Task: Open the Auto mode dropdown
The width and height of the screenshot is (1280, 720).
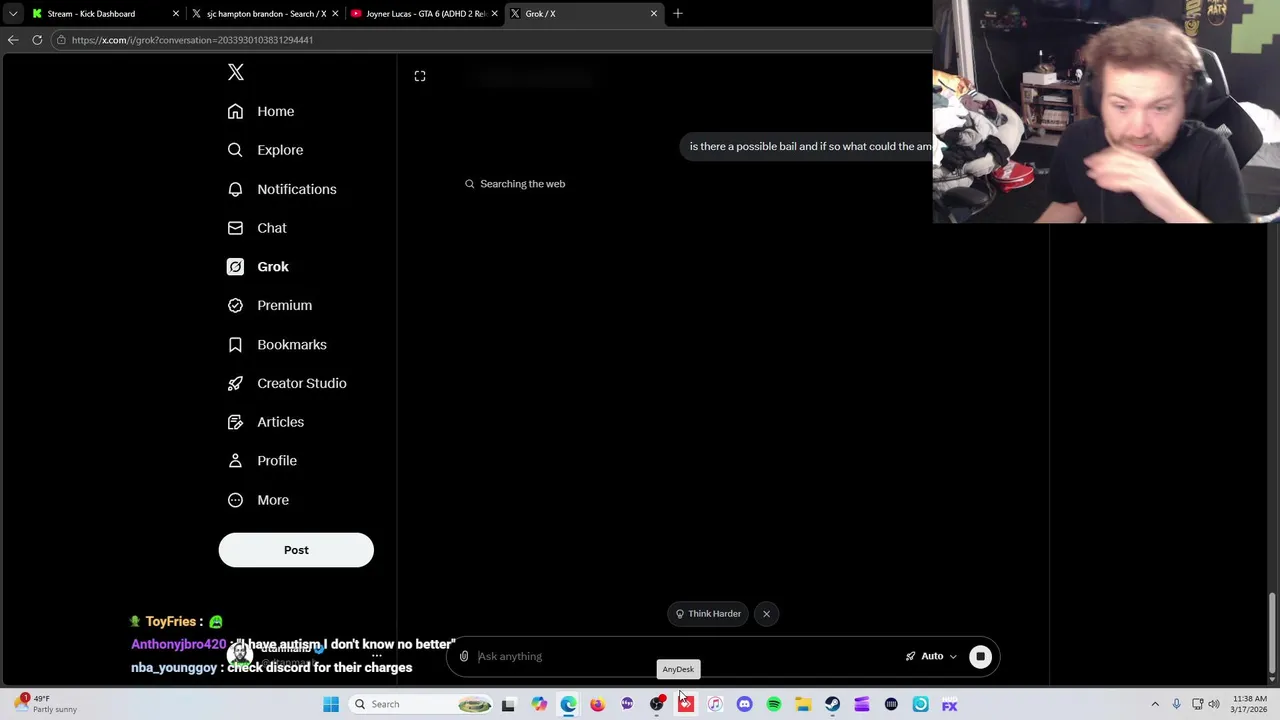Action: (931, 656)
